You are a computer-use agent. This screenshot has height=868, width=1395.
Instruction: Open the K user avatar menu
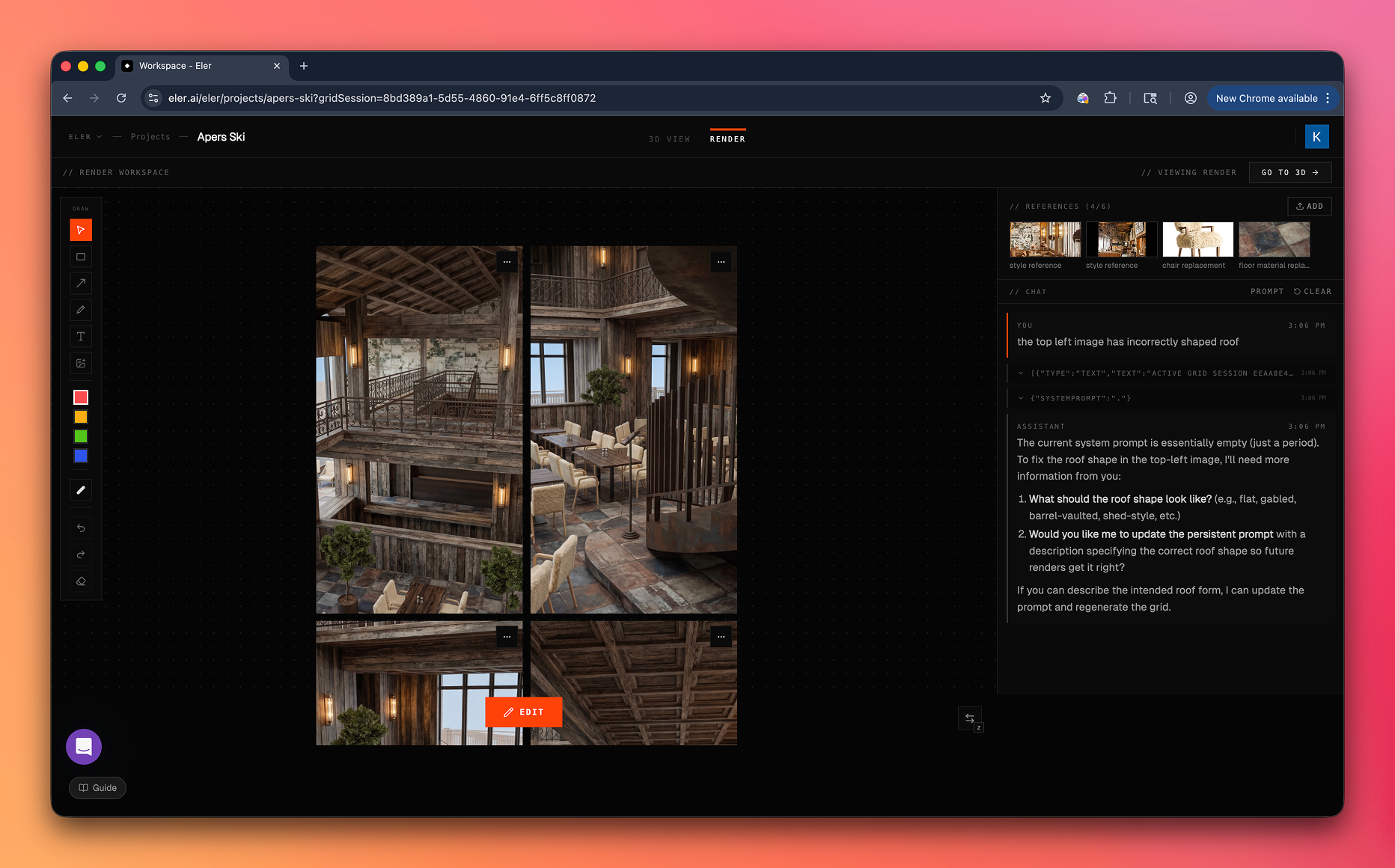point(1316,137)
